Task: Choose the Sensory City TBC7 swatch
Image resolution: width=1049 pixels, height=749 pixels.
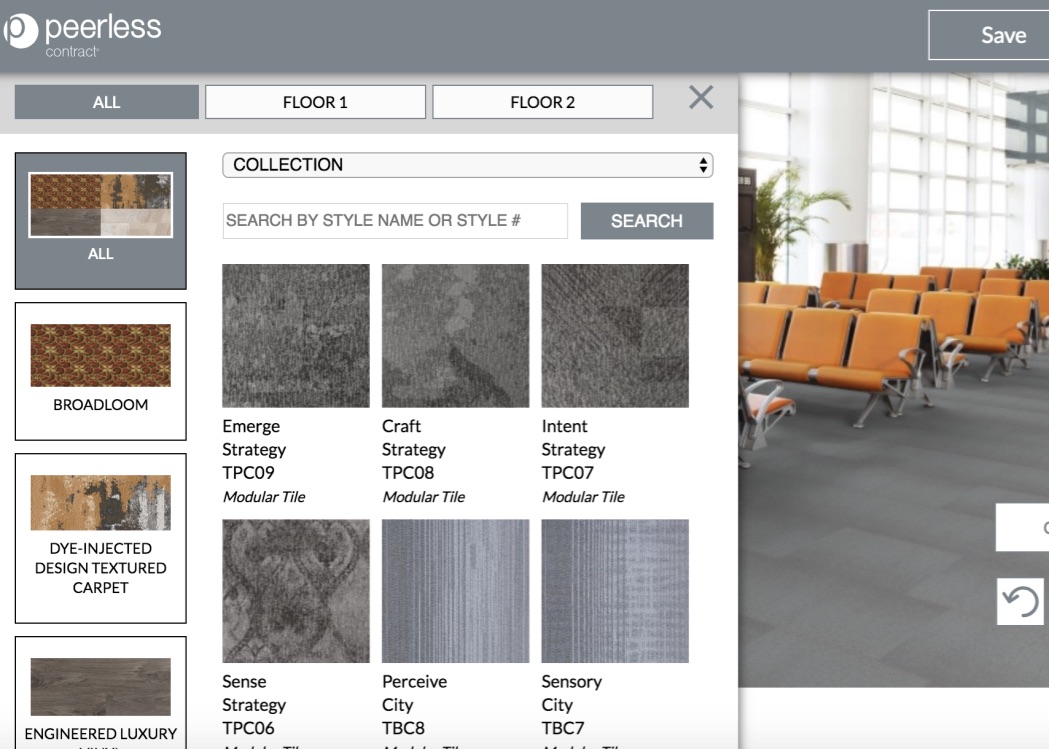Action: tap(615, 591)
